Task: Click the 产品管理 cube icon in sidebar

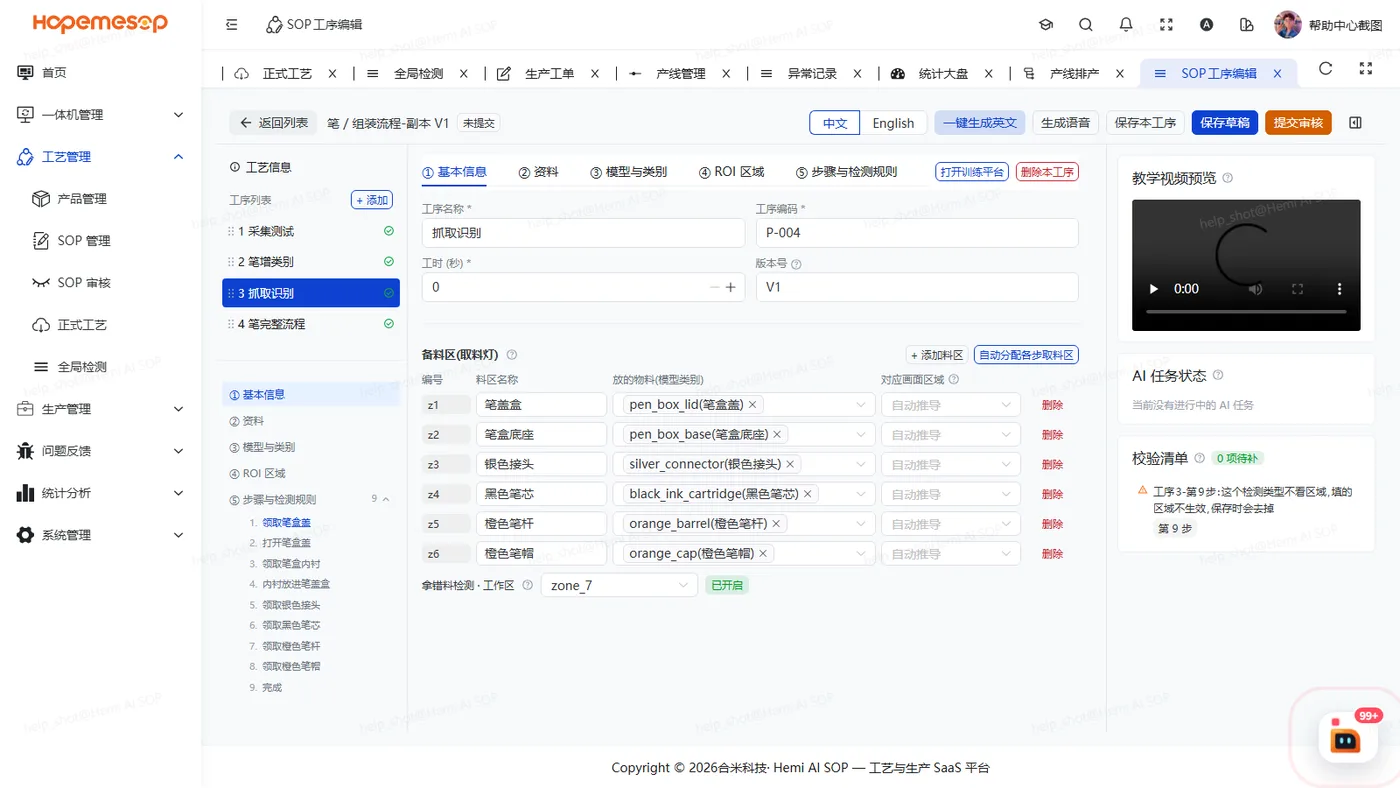Action: (41, 199)
